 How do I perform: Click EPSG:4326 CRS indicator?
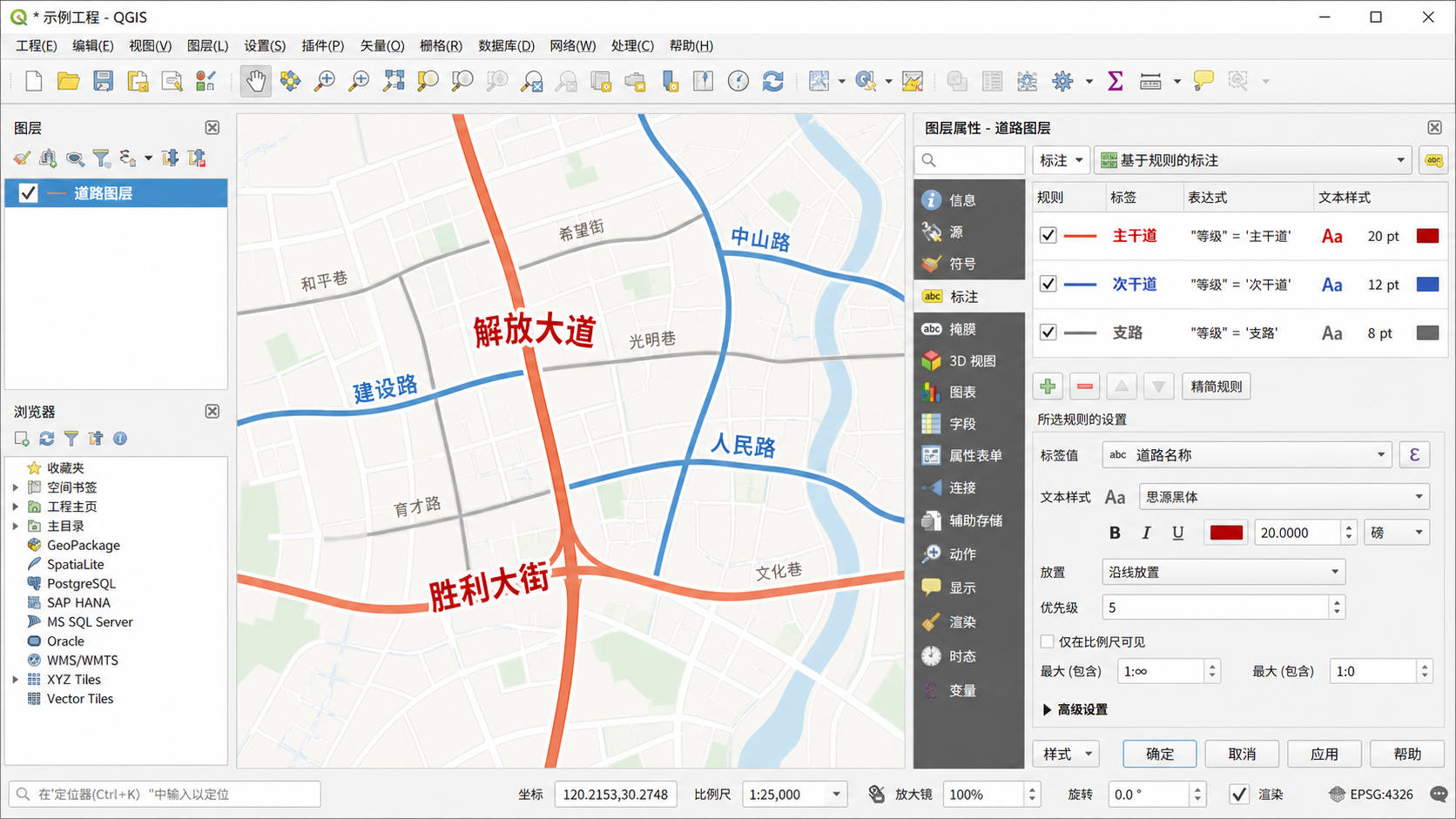[1371, 794]
